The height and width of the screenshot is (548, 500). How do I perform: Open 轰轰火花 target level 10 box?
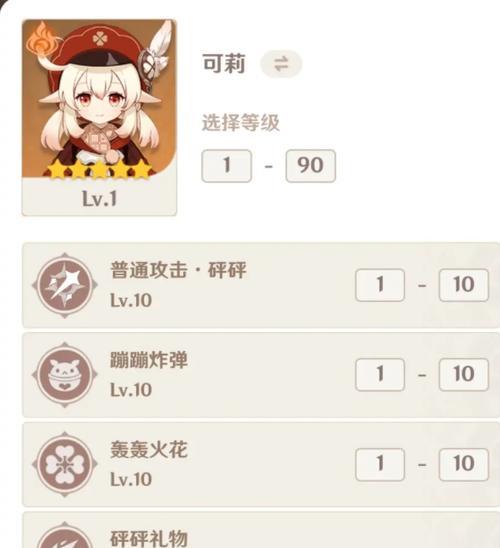tap(464, 464)
